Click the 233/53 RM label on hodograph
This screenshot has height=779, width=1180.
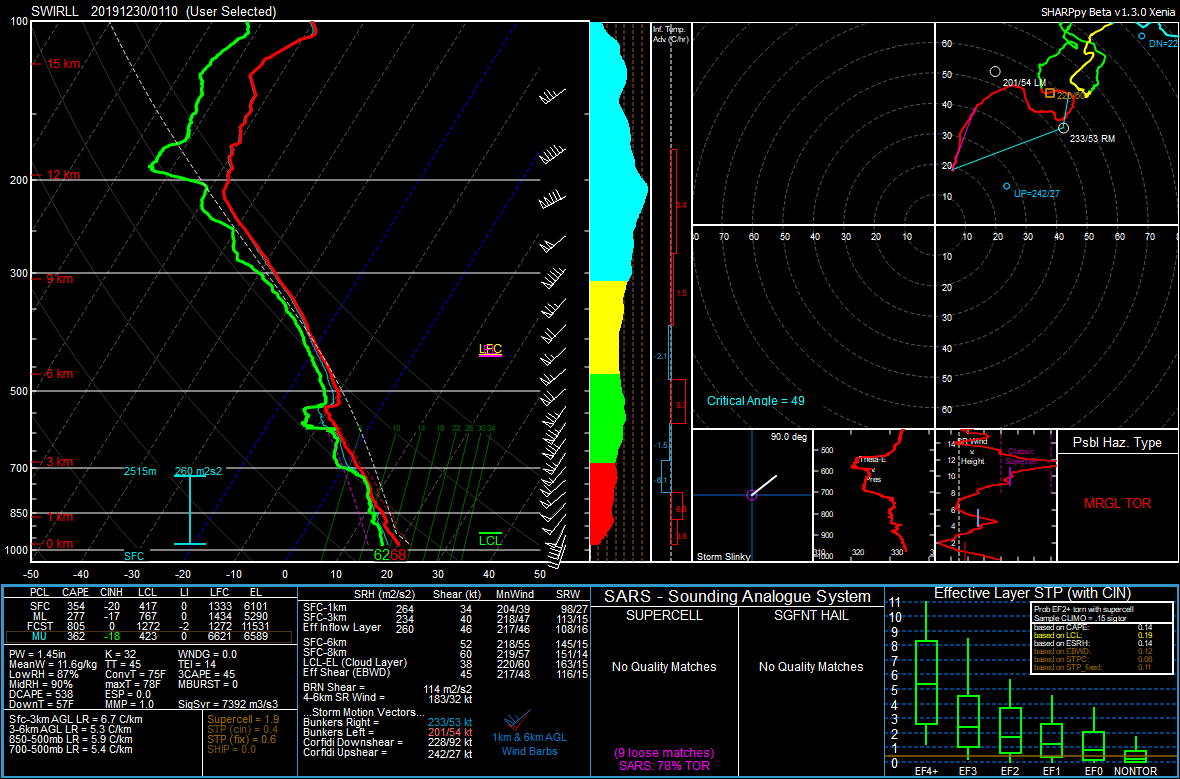[x=1092, y=139]
